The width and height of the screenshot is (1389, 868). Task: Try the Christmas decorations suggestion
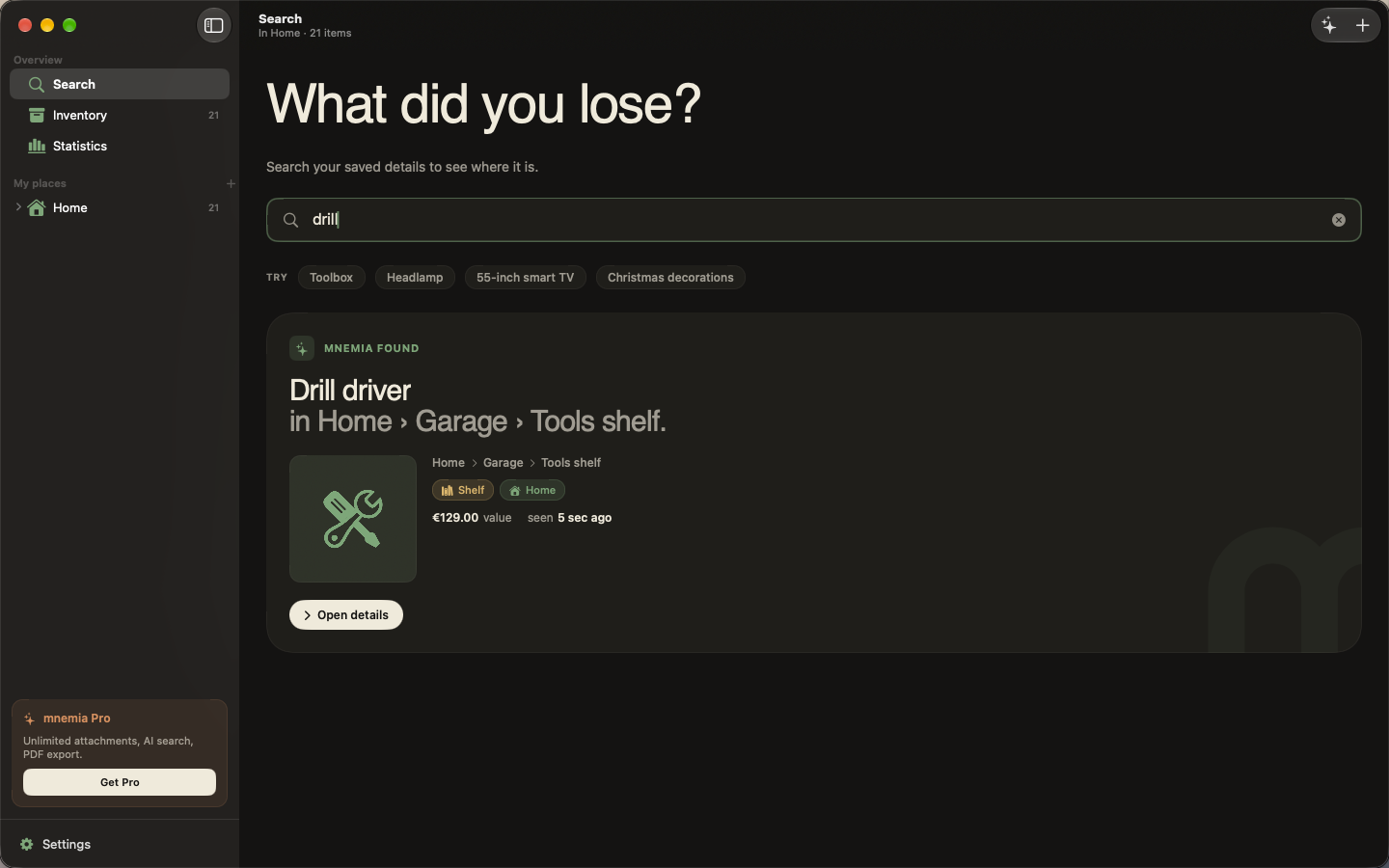670,278
